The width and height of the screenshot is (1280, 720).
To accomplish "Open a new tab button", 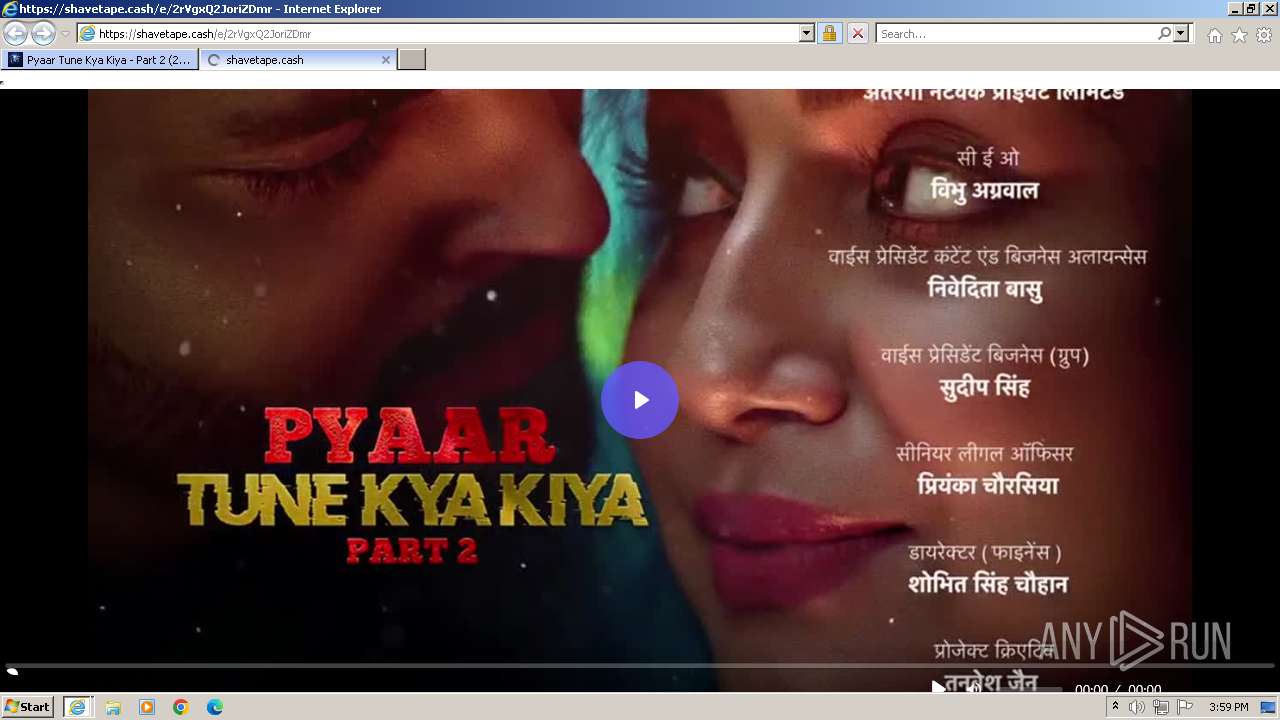I will 412,60.
